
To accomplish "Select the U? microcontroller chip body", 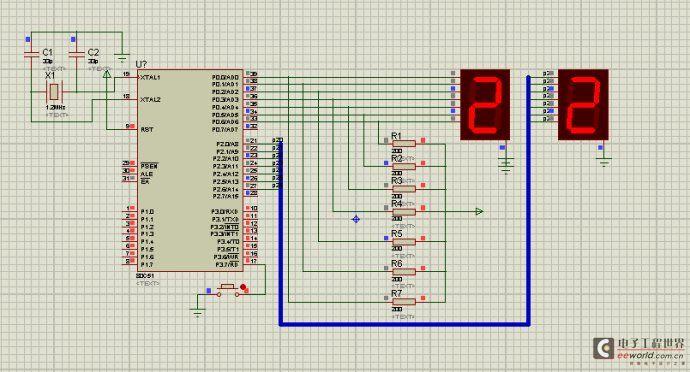I will point(190,170).
